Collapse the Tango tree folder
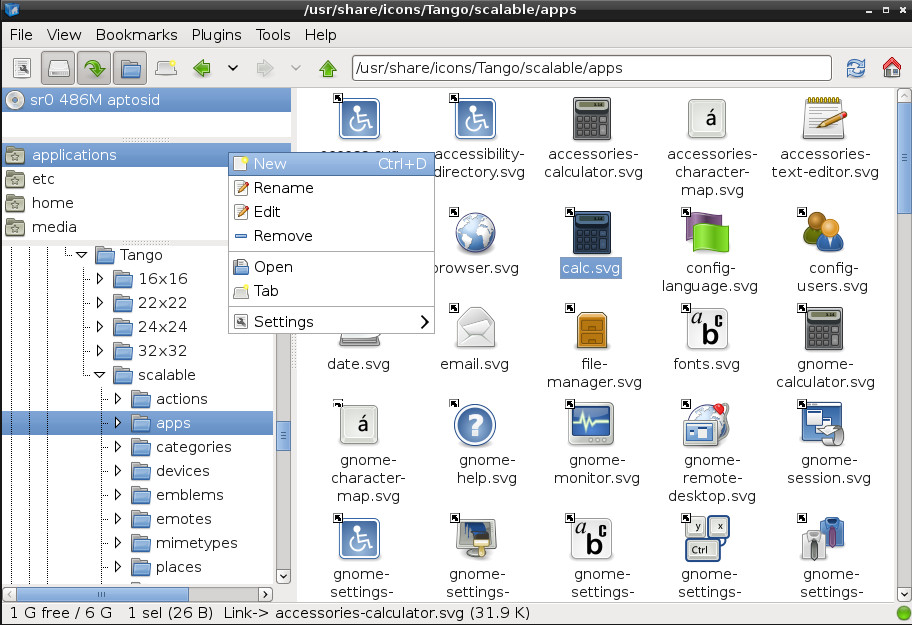The width and height of the screenshot is (912, 625). (x=81, y=255)
